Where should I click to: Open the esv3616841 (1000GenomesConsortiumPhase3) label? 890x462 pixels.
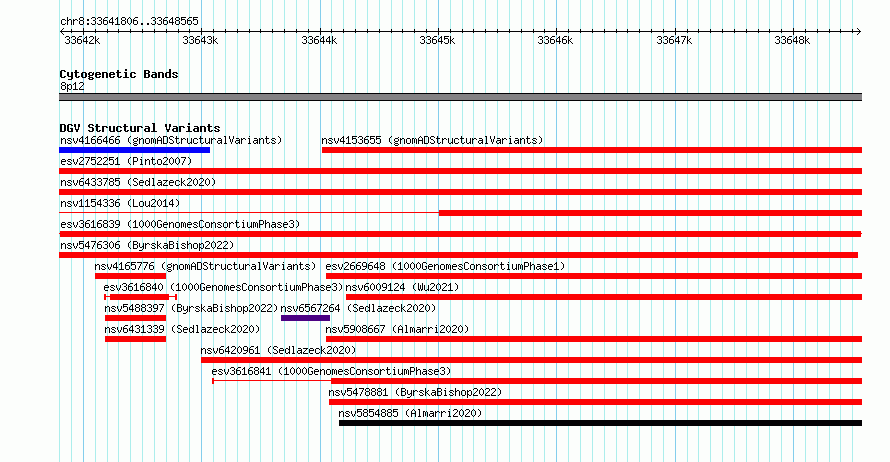[331, 371]
